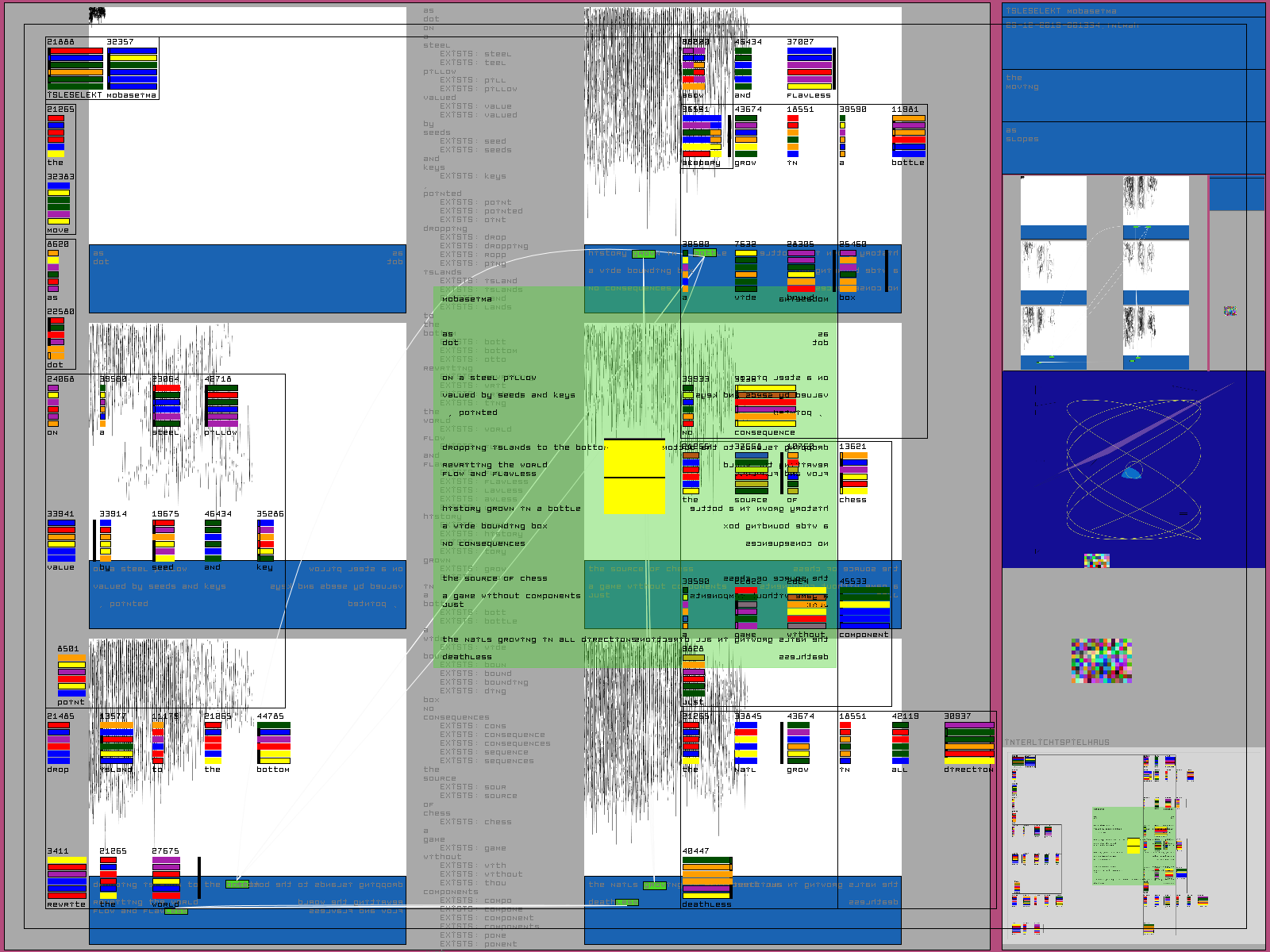Click the large yellow square in the center
1270x952 pixels.
(x=634, y=476)
